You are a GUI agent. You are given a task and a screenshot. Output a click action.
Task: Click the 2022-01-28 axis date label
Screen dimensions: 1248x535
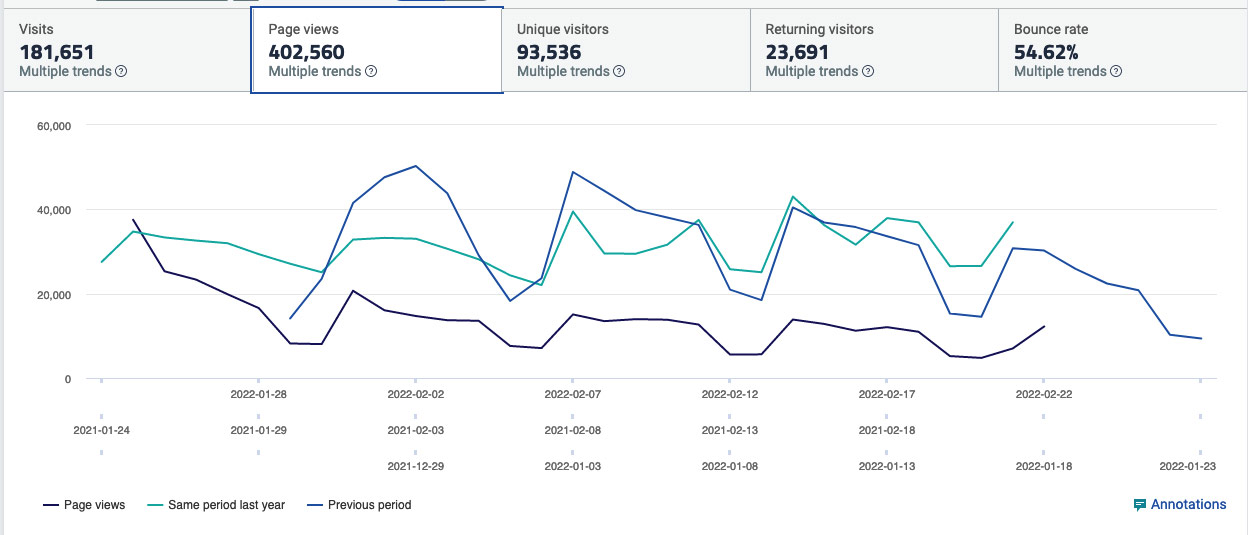point(258,395)
